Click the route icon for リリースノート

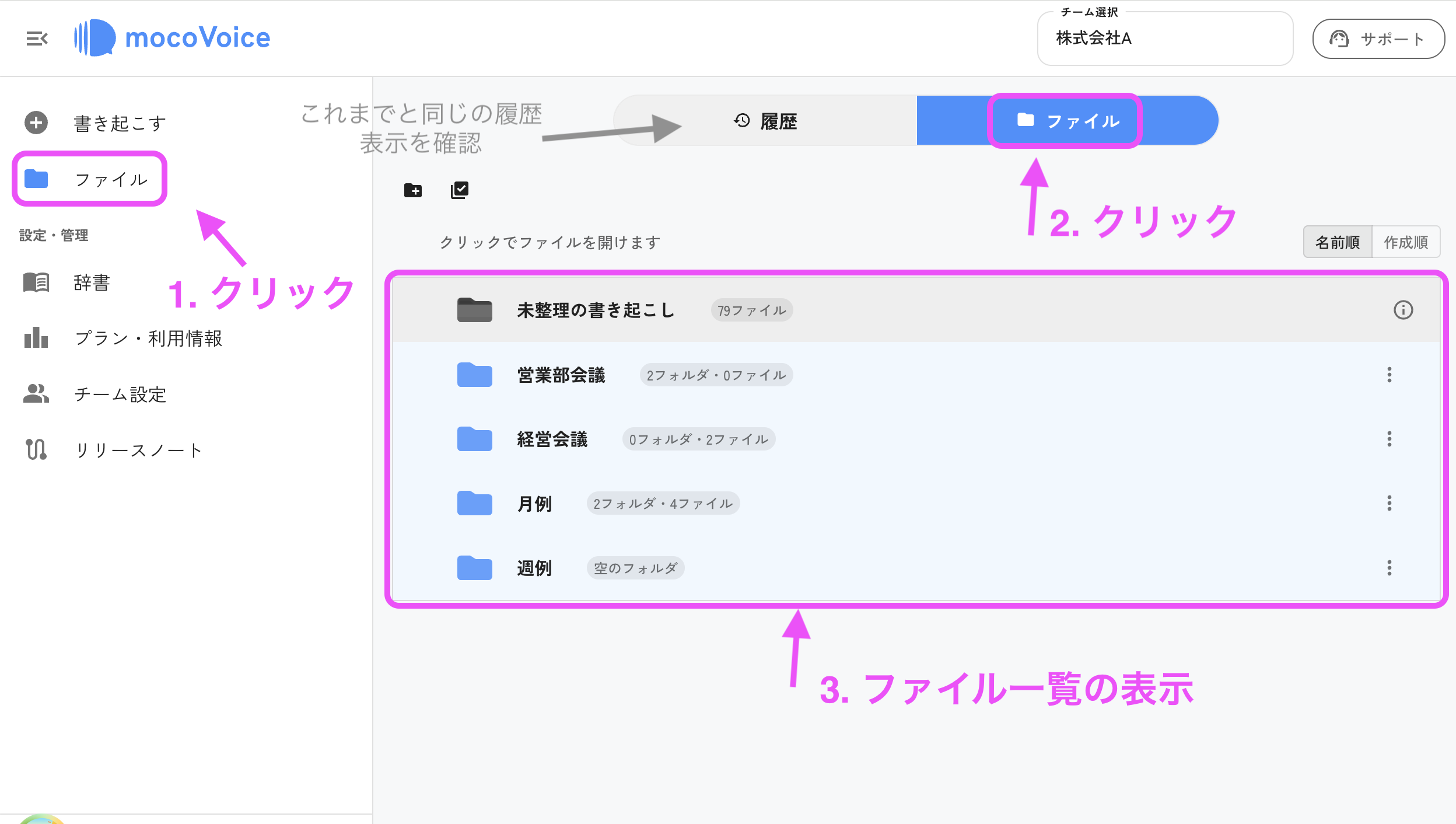coord(36,449)
